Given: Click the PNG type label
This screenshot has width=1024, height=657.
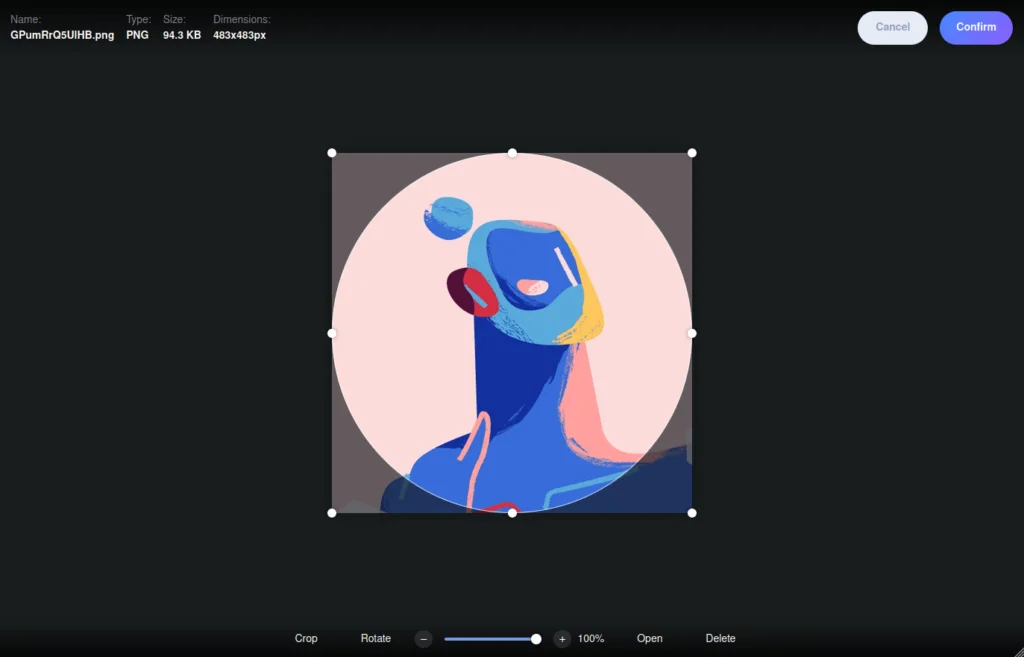Looking at the screenshot, I should (136, 33).
